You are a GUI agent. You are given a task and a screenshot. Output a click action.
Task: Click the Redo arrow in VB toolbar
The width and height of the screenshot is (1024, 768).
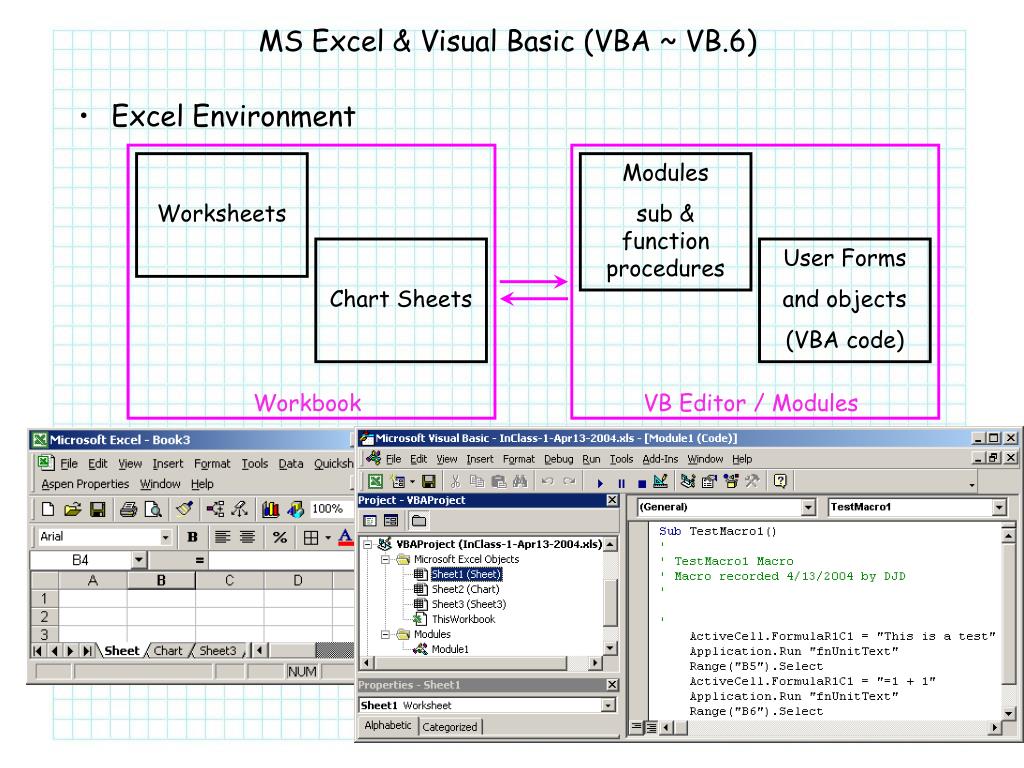pos(569,482)
